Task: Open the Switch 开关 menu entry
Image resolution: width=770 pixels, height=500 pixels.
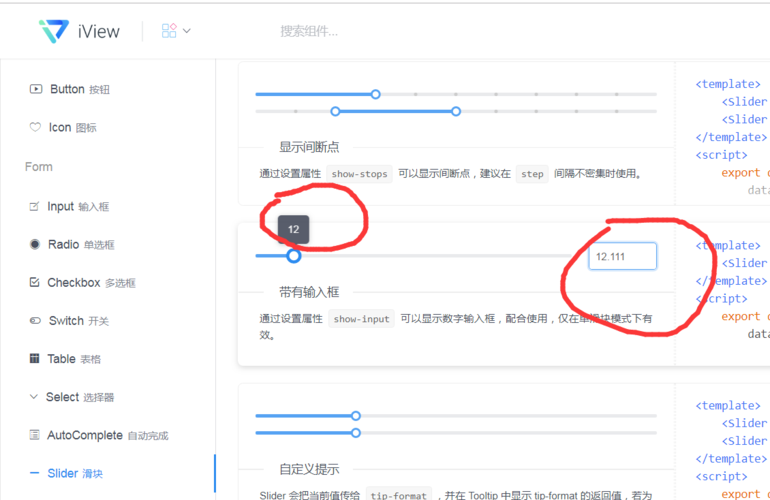Action: pos(79,321)
